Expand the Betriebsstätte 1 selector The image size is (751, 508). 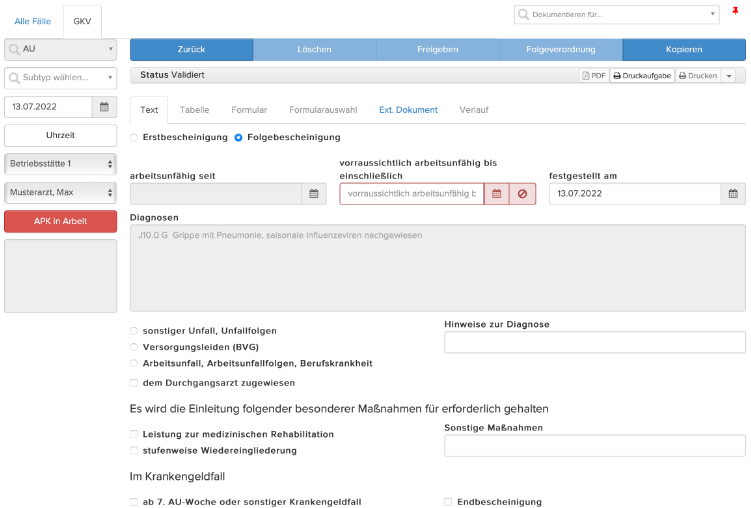pyautogui.click(x=60, y=164)
